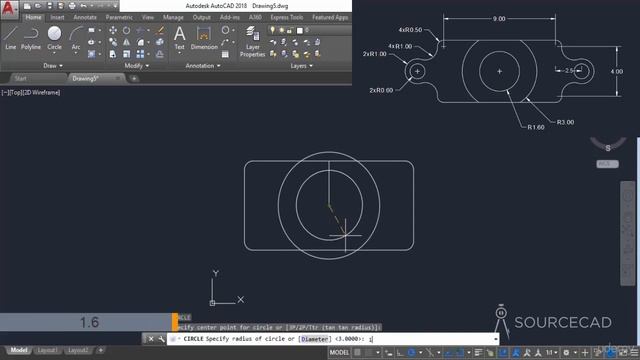Select the Dimension tool
Viewport: 640px width, 360px height.
click(x=204, y=38)
